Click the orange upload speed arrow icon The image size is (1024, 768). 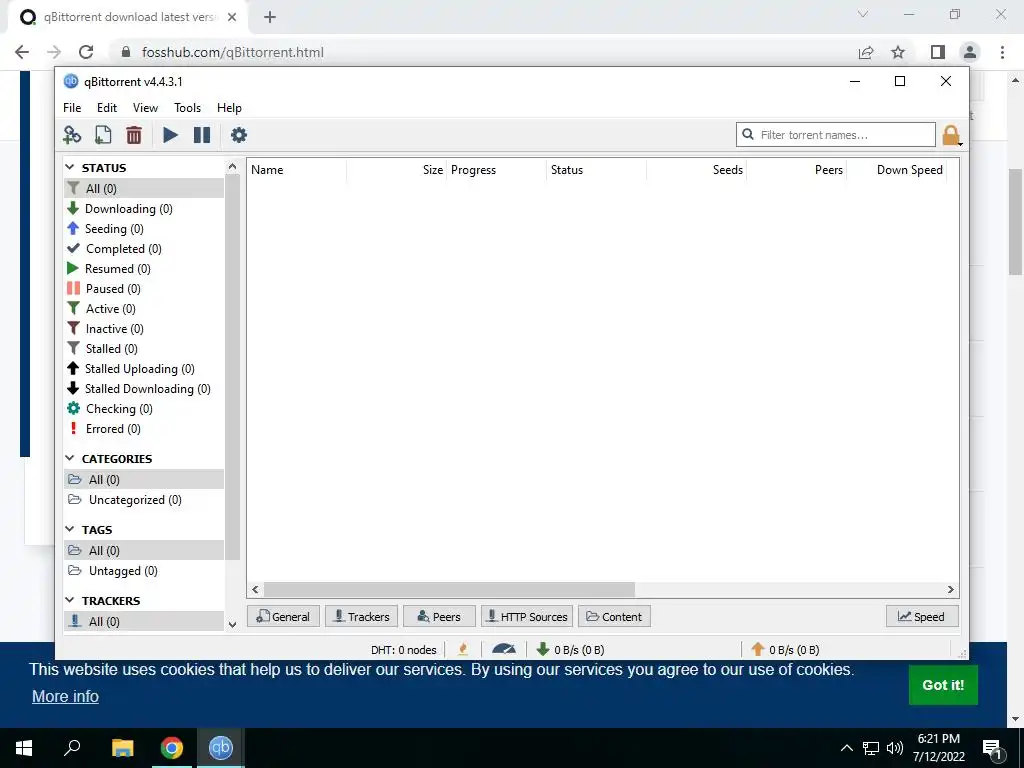tap(758, 649)
